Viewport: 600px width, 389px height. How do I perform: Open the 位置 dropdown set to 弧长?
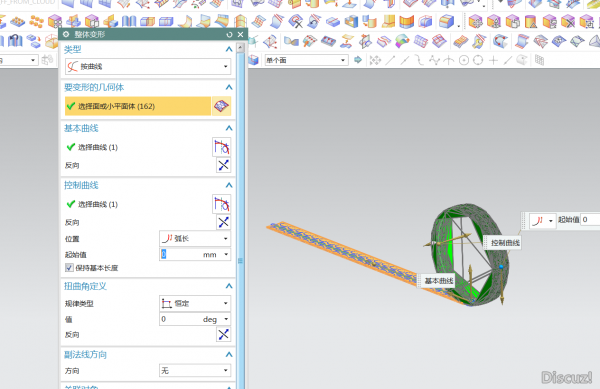click(x=195, y=239)
